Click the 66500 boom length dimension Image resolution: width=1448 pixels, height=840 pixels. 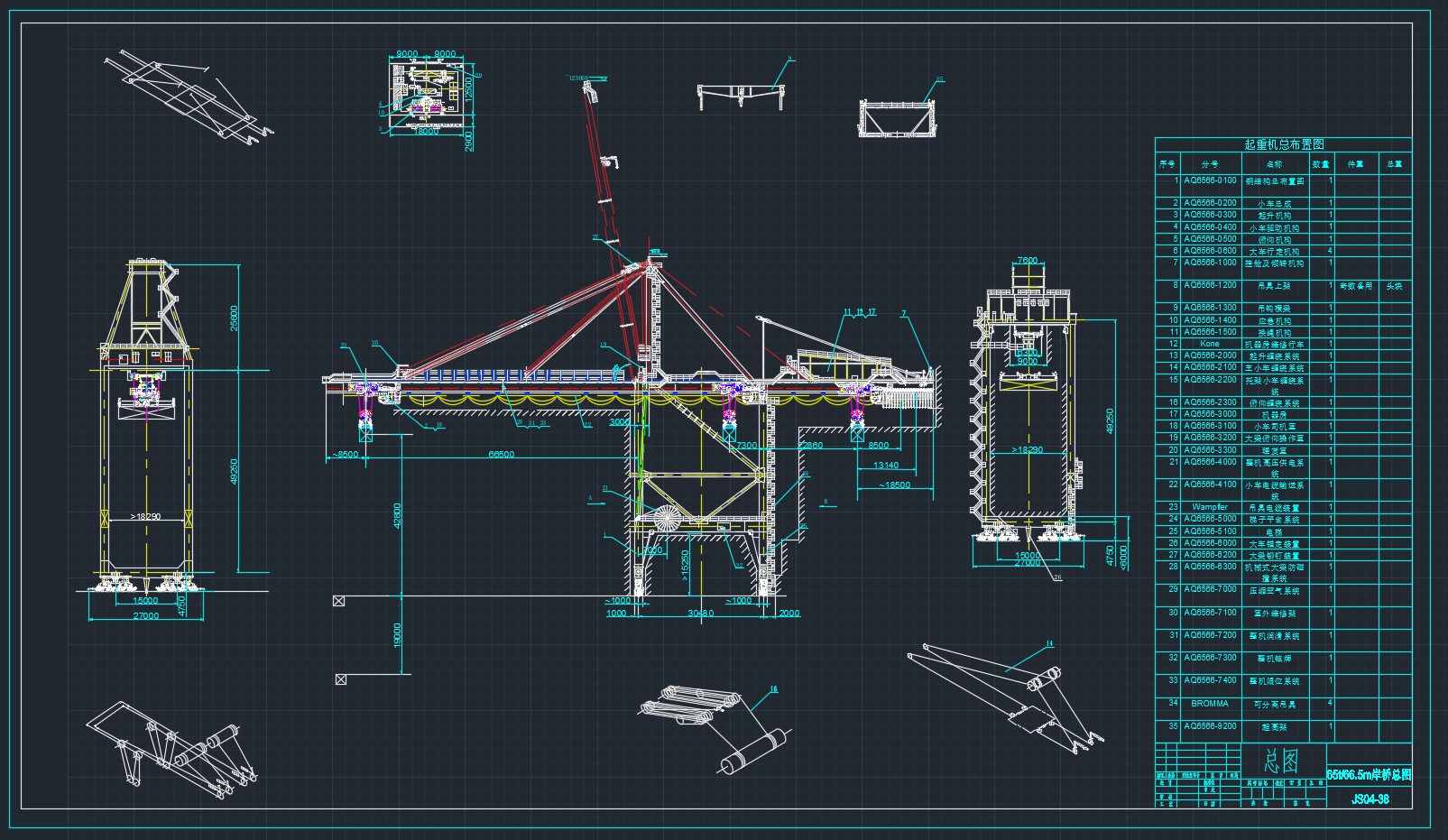pyautogui.click(x=501, y=455)
